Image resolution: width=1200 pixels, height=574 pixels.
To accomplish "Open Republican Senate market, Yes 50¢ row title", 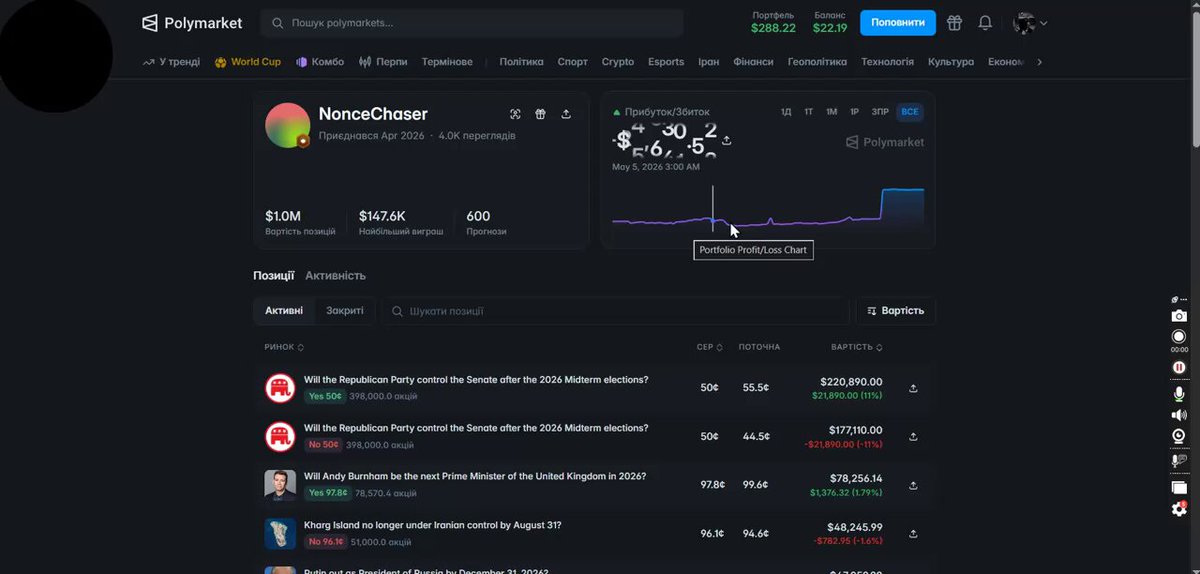I will click(x=476, y=380).
